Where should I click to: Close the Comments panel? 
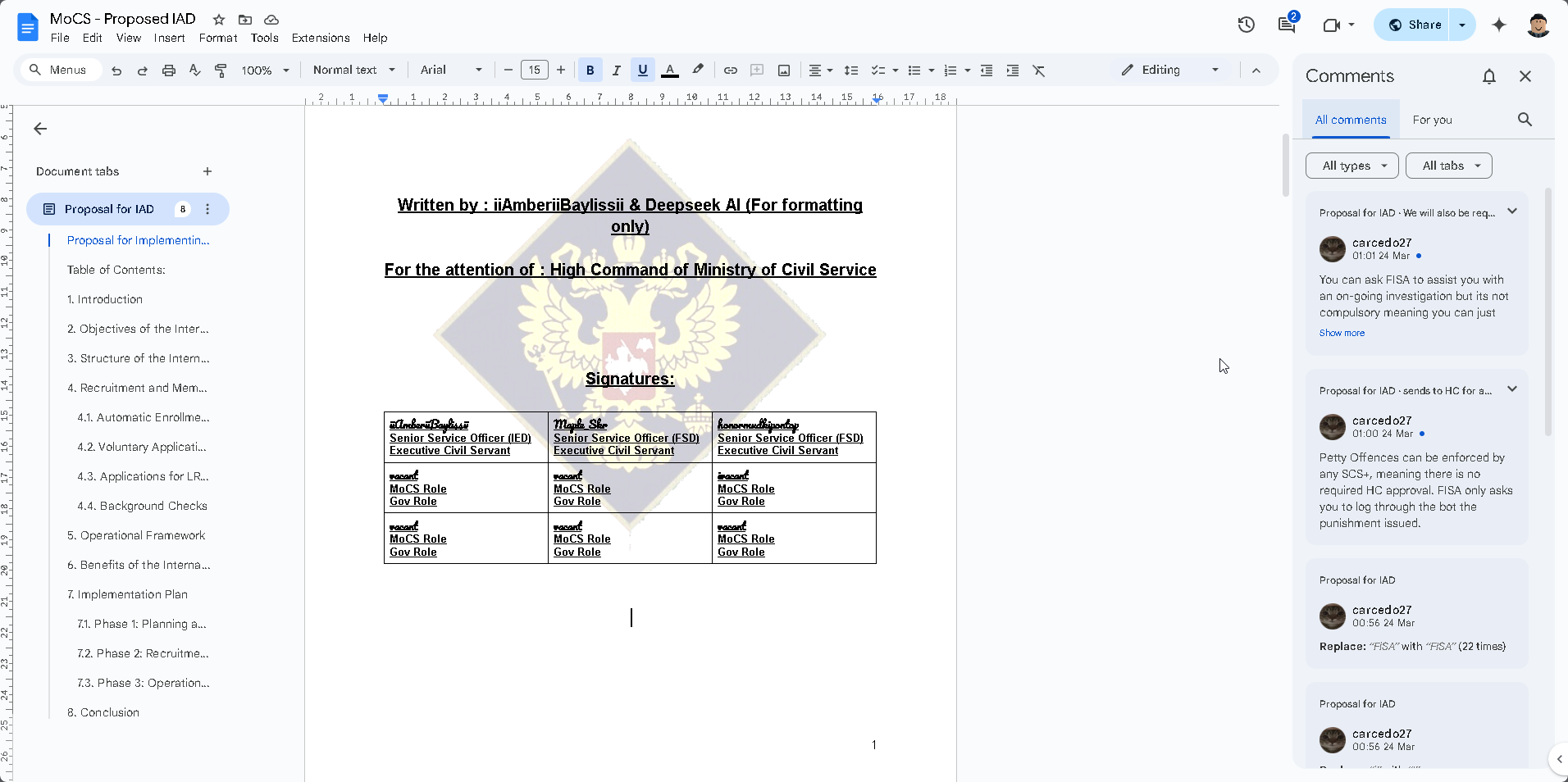click(x=1525, y=76)
